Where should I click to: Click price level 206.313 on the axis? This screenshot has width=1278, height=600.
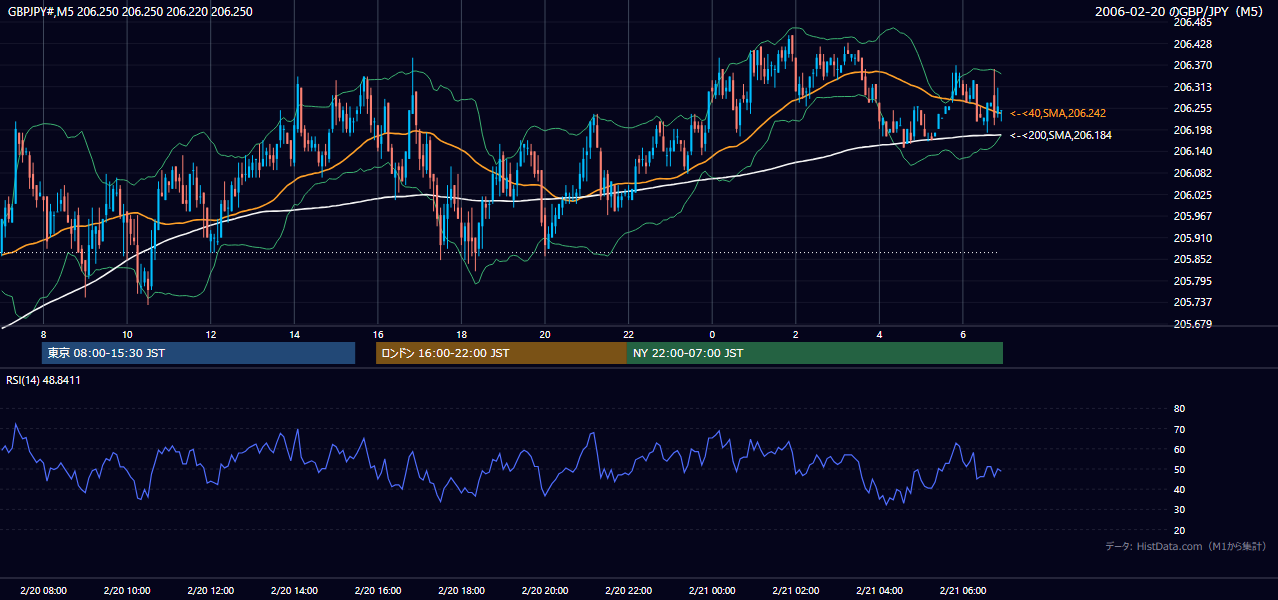click(1192, 87)
